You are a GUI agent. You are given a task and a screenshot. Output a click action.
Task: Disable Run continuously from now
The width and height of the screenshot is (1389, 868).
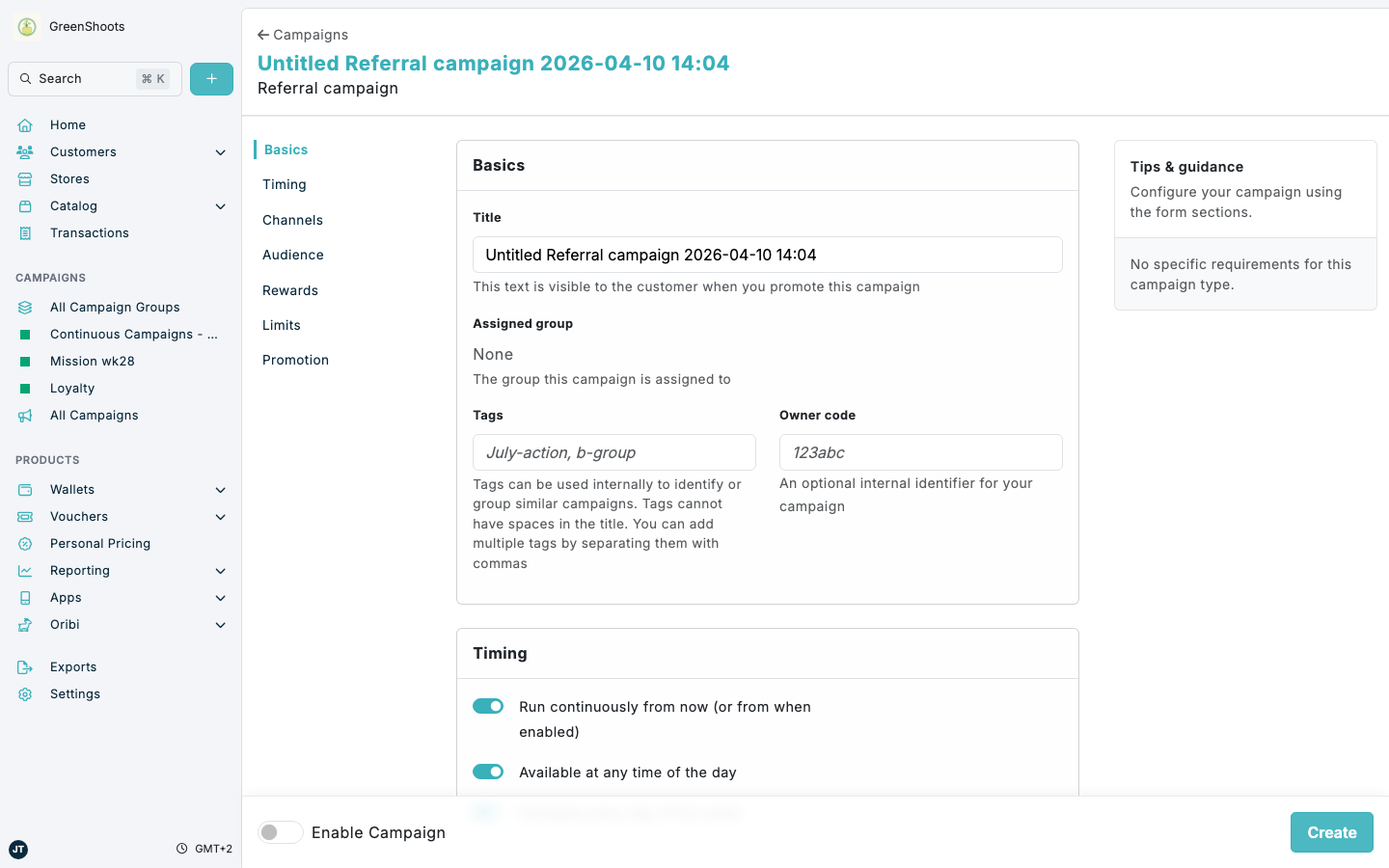(488, 706)
